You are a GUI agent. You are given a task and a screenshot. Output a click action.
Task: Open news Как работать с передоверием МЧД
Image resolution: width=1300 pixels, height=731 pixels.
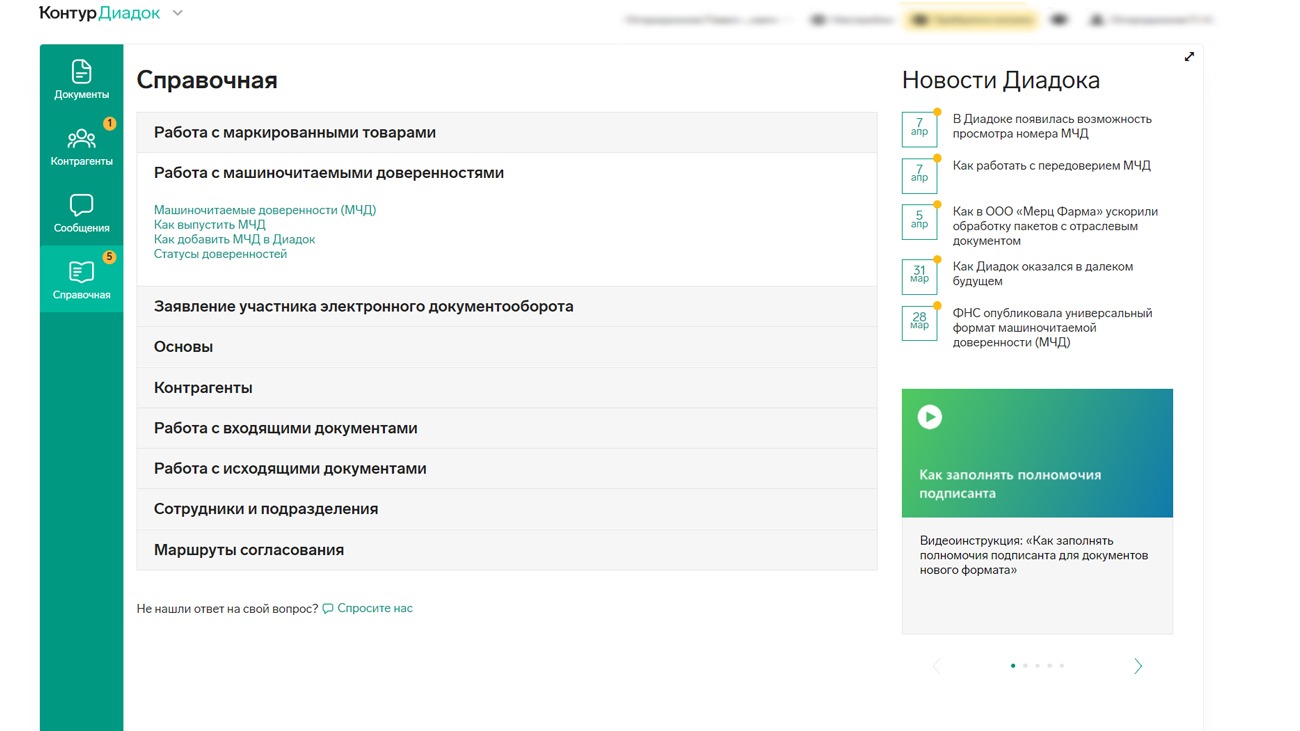(1051, 166)
